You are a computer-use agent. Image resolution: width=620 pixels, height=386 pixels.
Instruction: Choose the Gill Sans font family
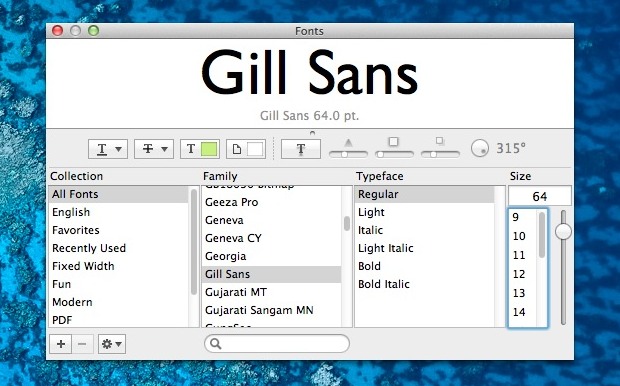[x=272, y=274]
